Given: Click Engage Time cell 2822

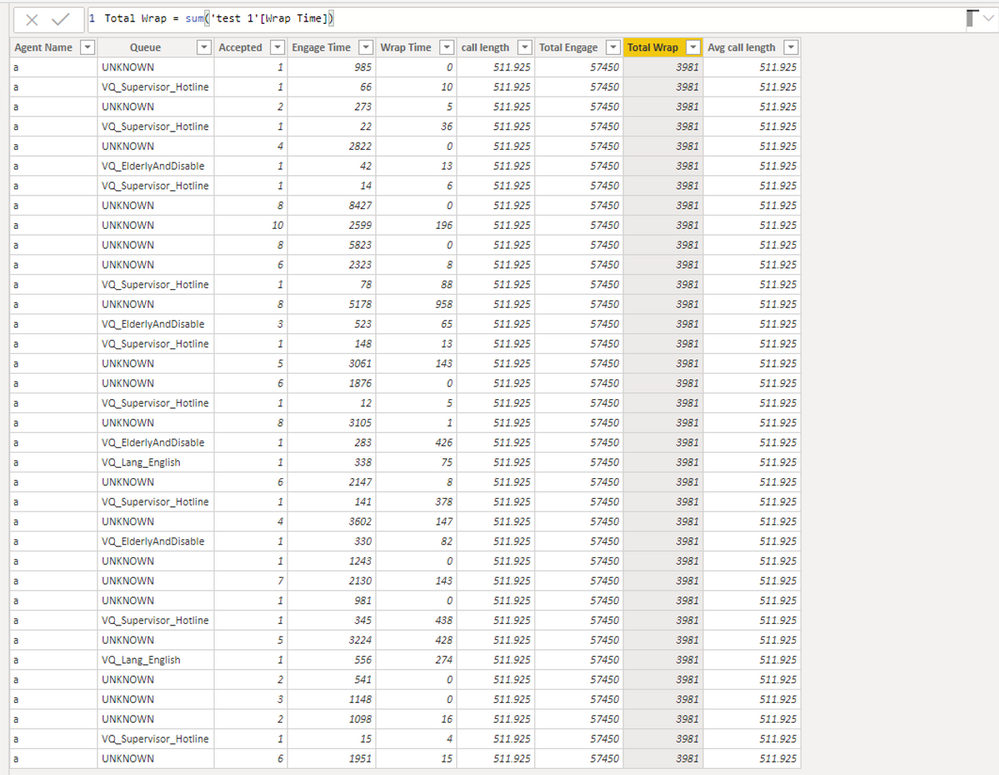Looking at the screenshot, I should pos(331,146).
